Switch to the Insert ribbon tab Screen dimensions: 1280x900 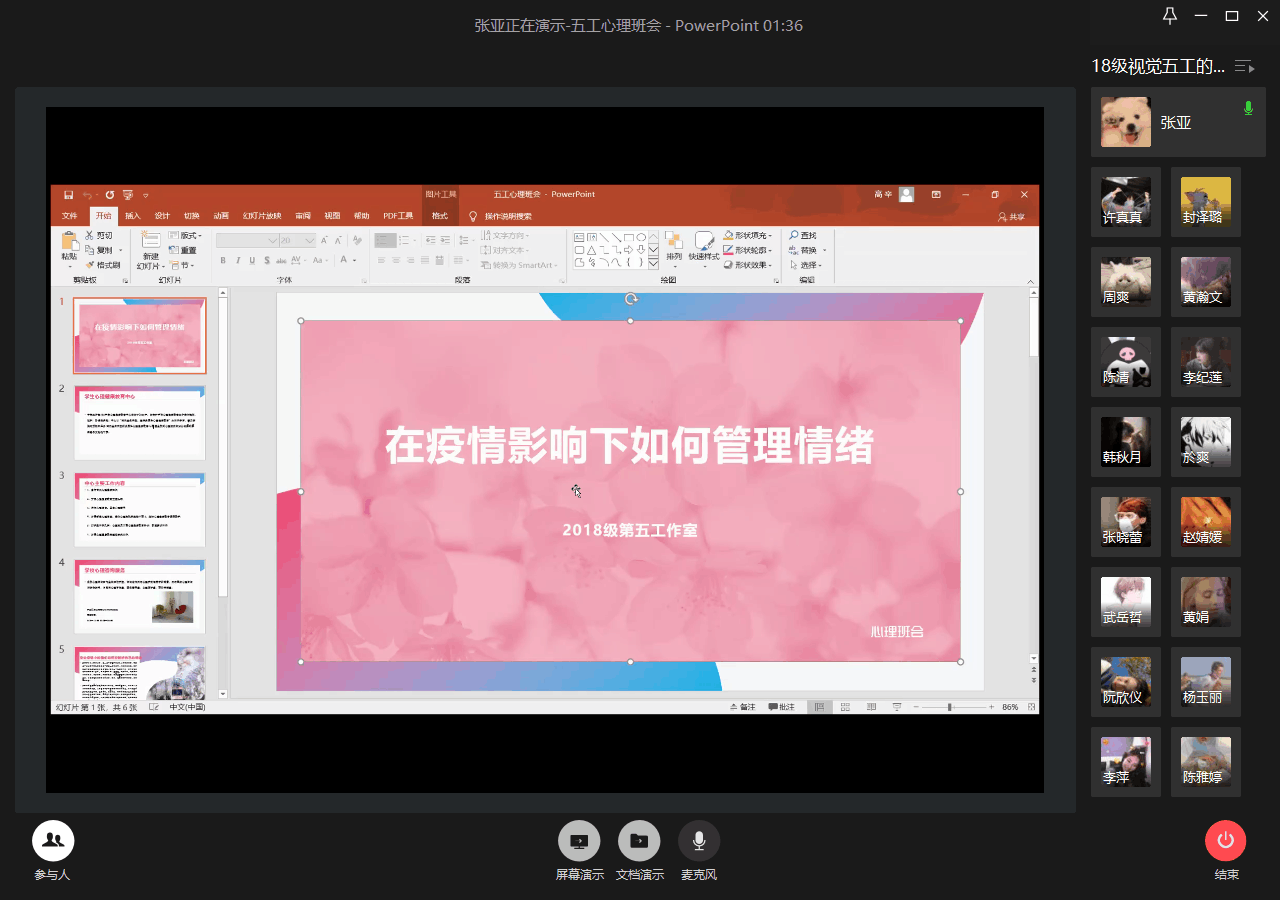pyautogui.click(x=133, y=216)
